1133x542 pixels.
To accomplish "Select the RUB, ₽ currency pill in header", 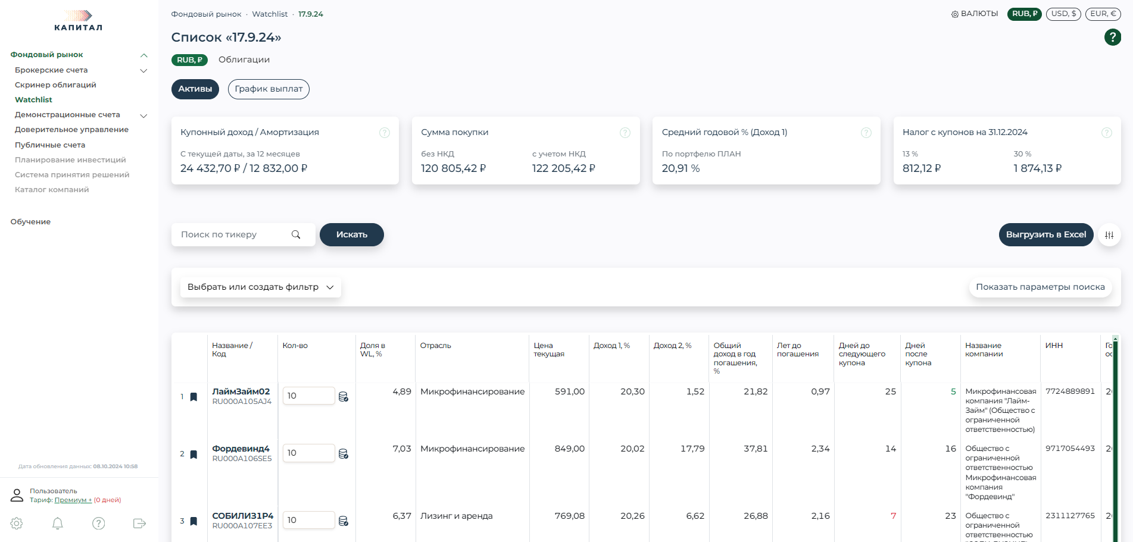I will pos(1024,14).
